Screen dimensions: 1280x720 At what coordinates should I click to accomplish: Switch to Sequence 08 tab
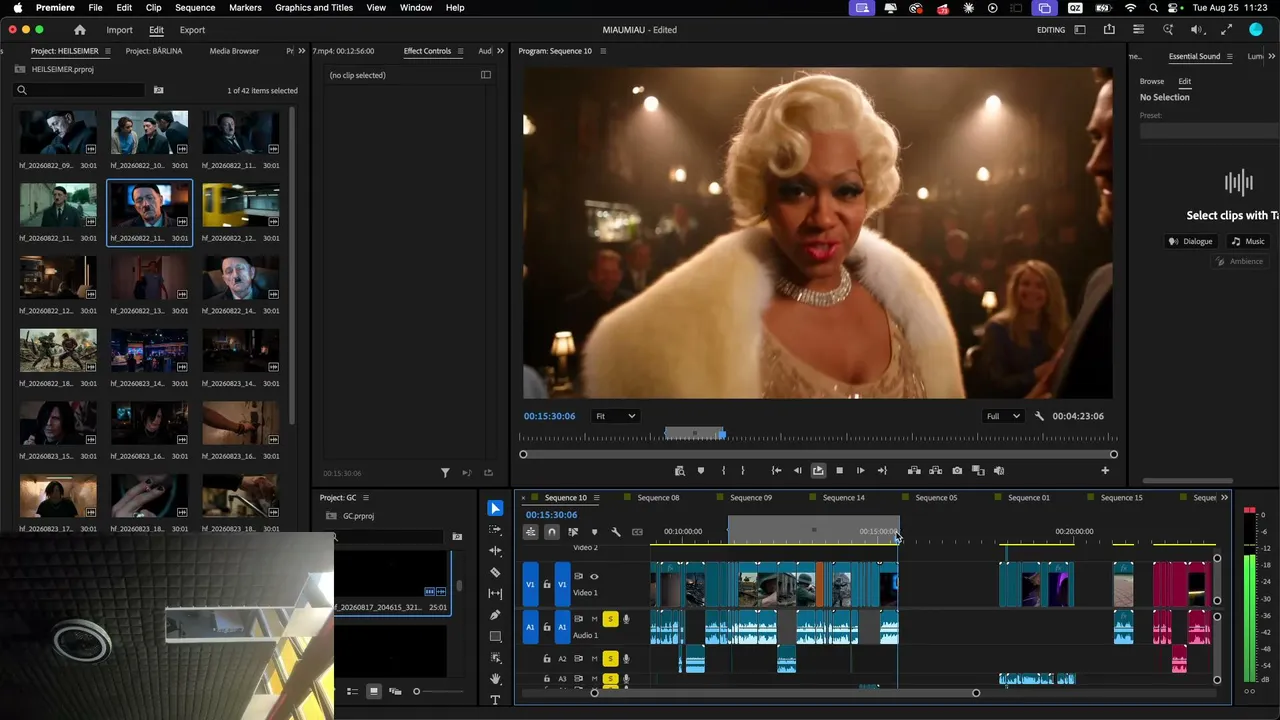click(x=658, y=498)
